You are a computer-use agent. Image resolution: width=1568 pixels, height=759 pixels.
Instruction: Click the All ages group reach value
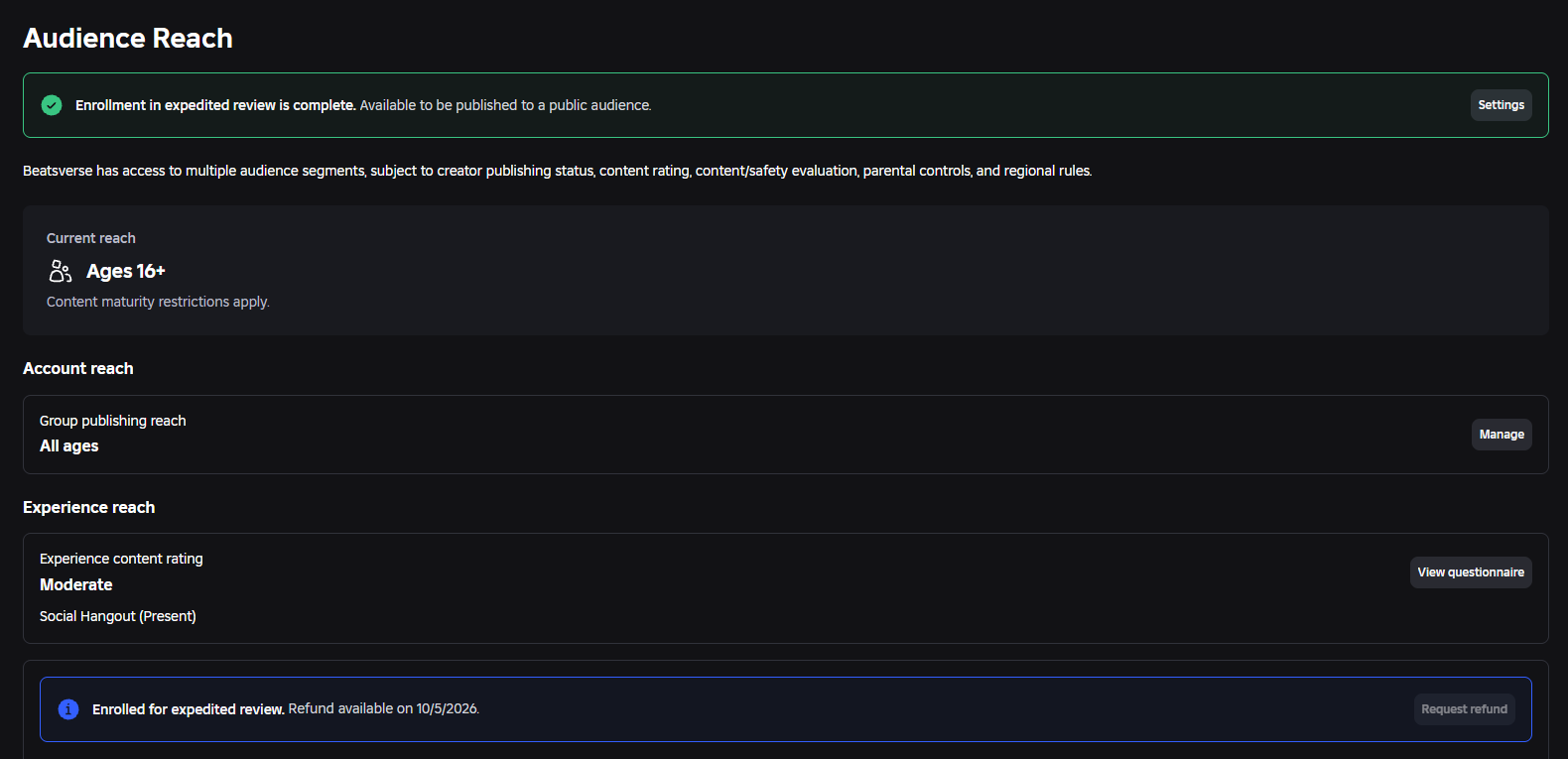pyautogui.click(x=69, y=445)
